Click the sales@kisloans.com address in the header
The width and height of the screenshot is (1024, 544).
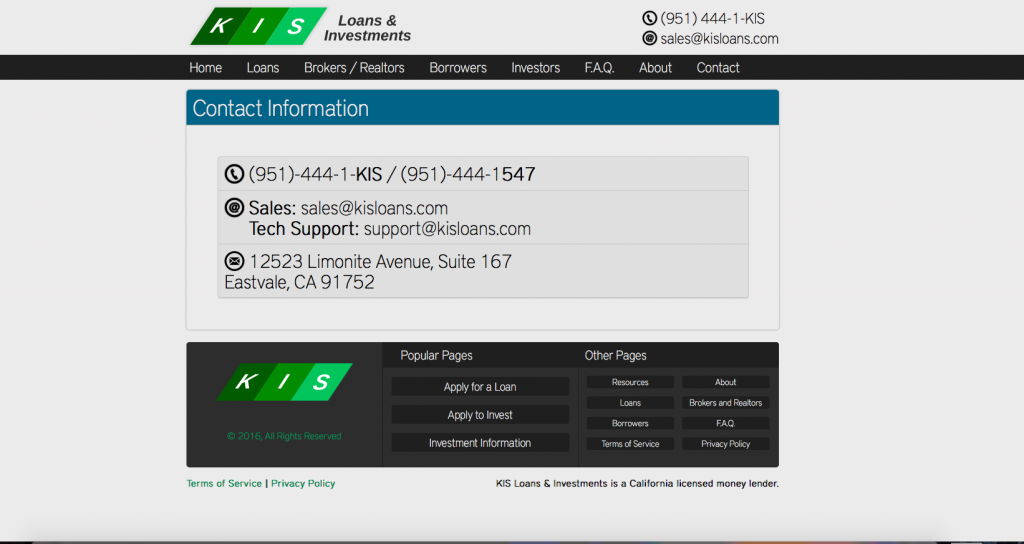coord(719,39)
